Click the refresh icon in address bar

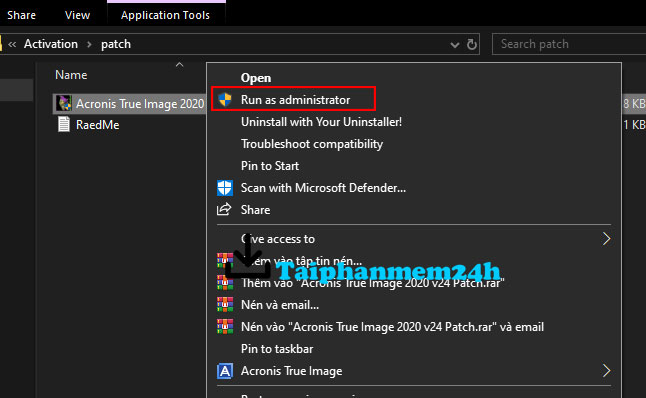click(x=472, y=44)
